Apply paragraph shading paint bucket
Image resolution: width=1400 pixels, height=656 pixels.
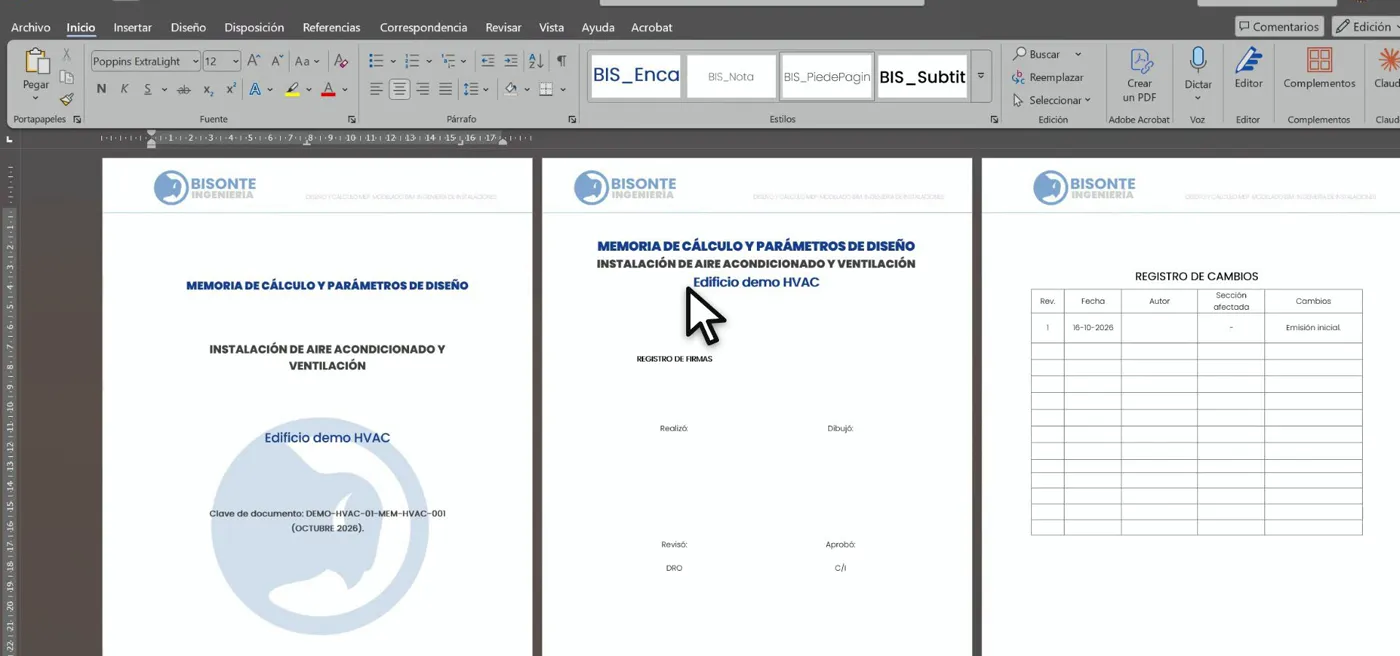click(511, 89)
